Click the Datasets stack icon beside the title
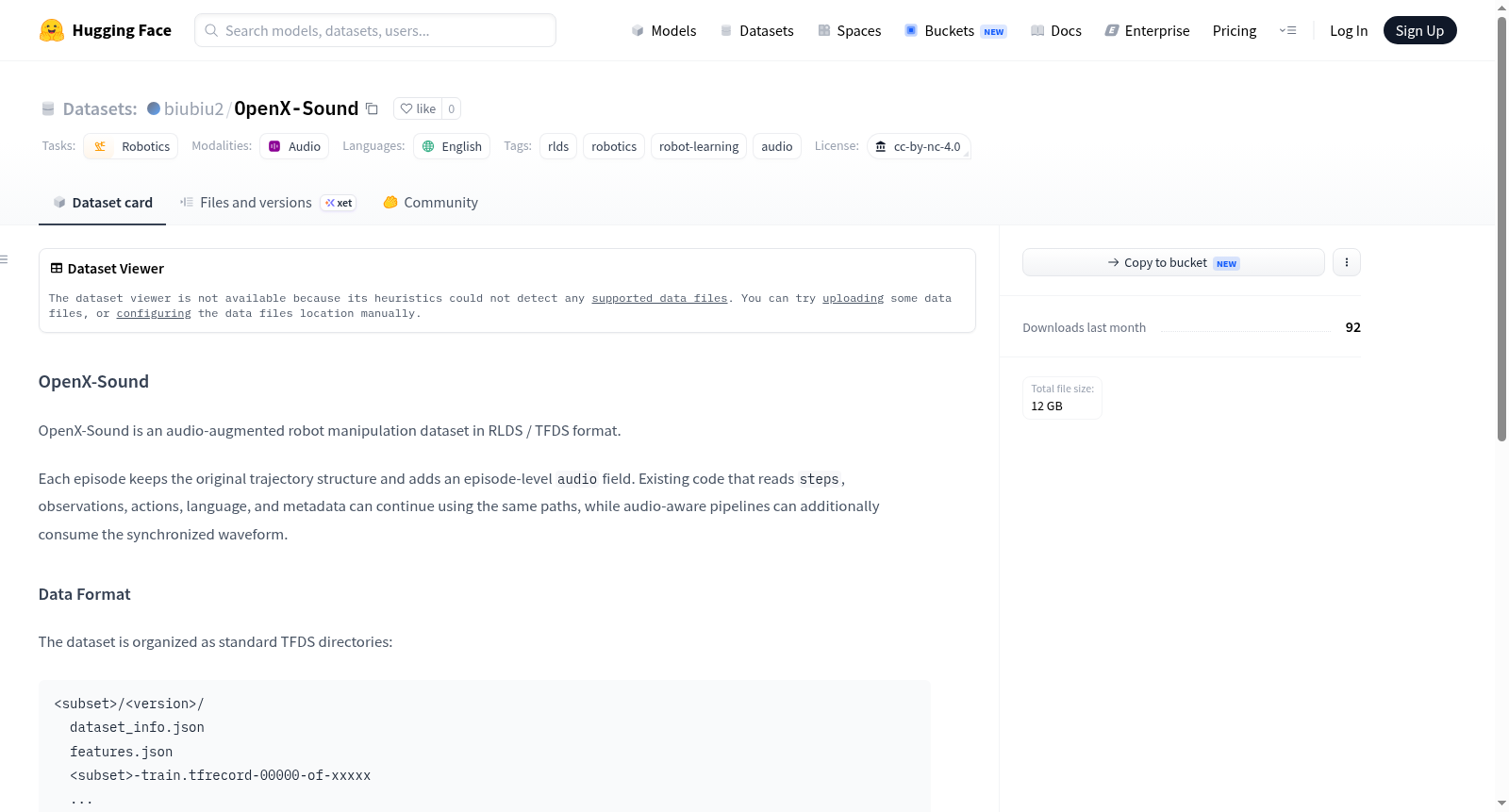The image size is (1509, 812). tap(48, 108)
